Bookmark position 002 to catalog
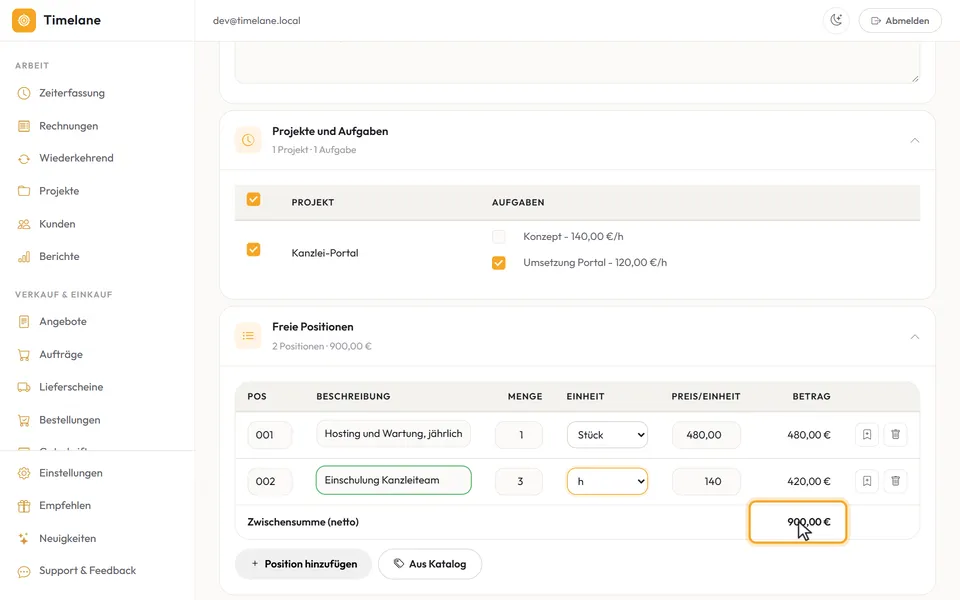The height and width of the screenshot is (600, 960). [867, 481]
